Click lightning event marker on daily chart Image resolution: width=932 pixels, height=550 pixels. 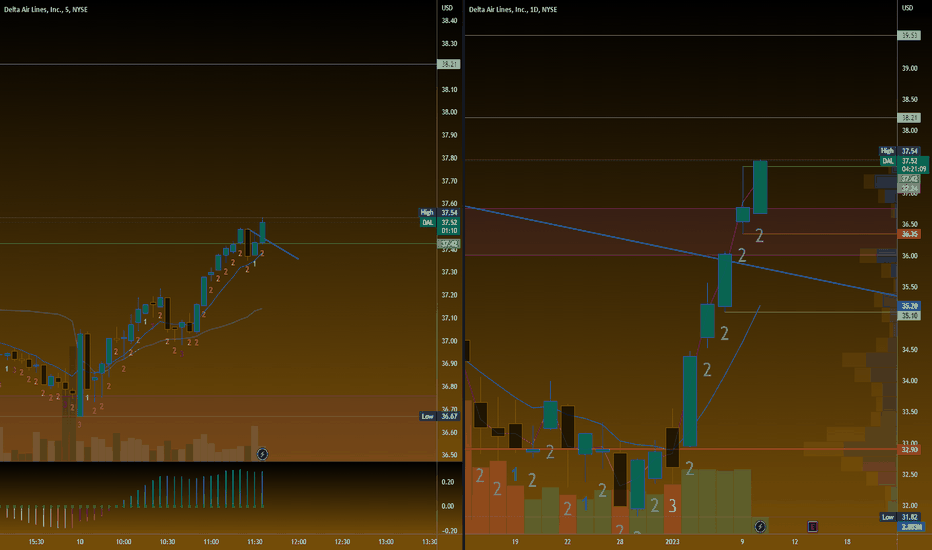[x=760, y=526]
